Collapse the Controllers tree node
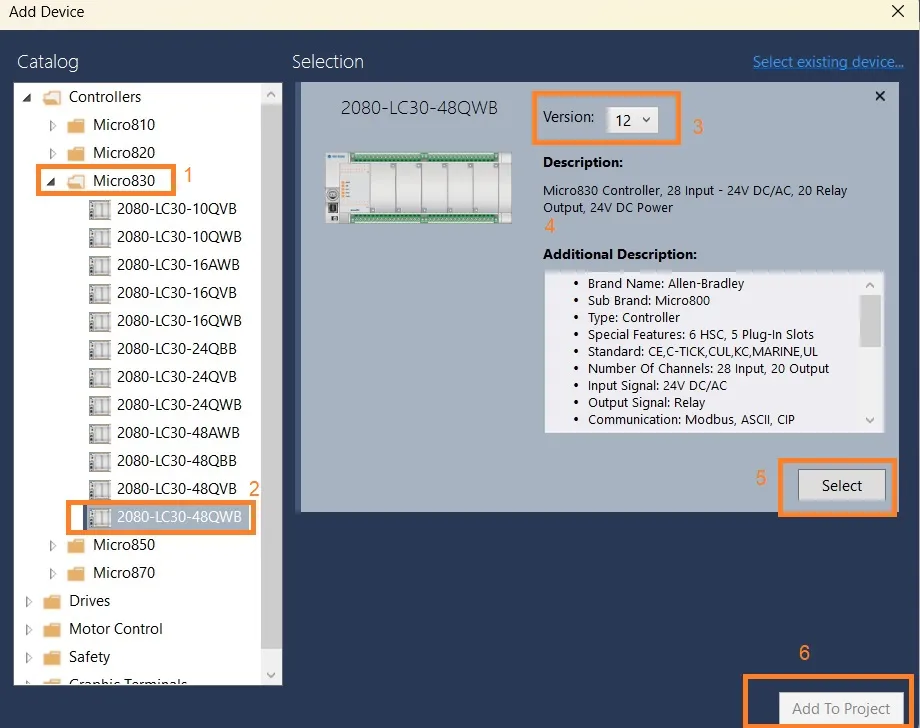Screen dimensions: 920x728 pos(28,97)
